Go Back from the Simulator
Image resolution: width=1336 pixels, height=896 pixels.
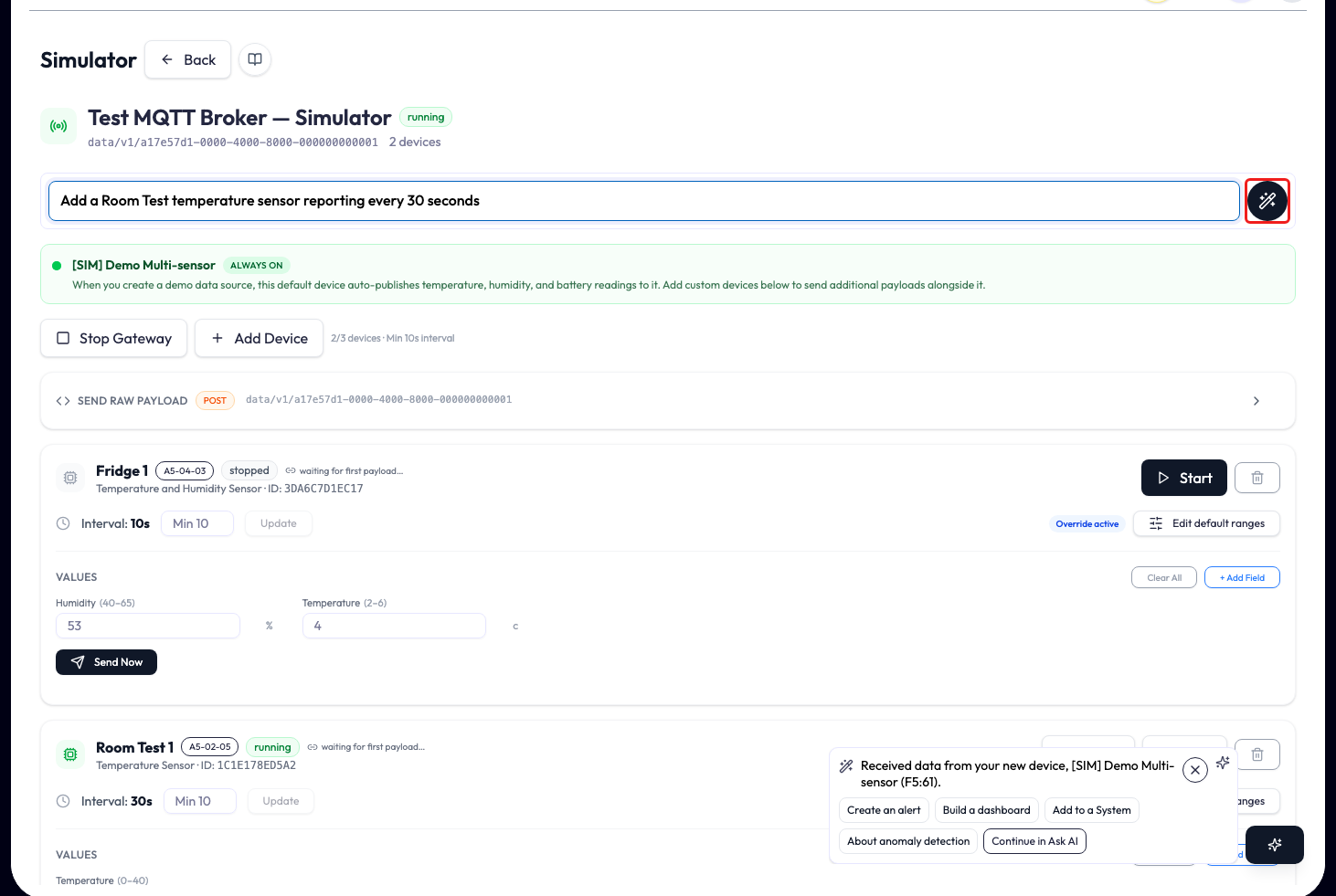pos(187,59)
